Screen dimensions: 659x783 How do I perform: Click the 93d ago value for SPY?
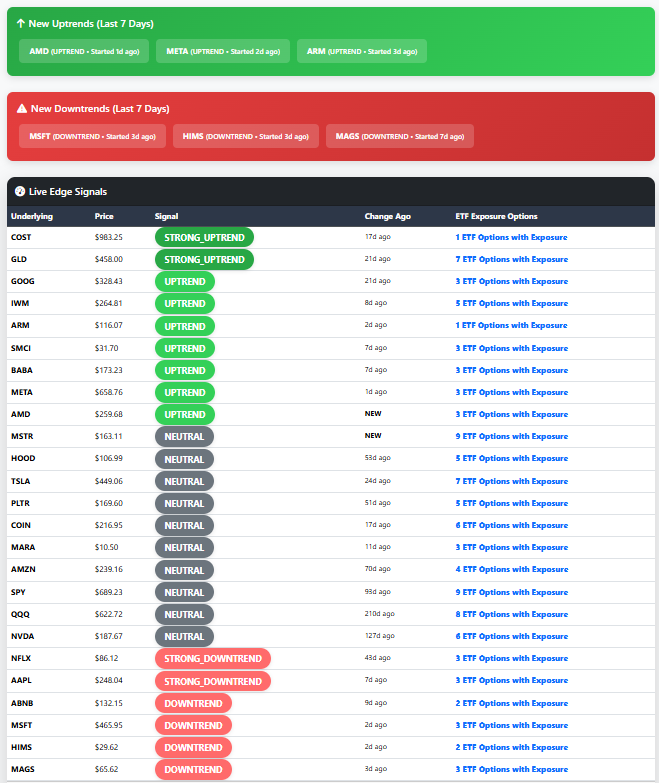point(377,591)
